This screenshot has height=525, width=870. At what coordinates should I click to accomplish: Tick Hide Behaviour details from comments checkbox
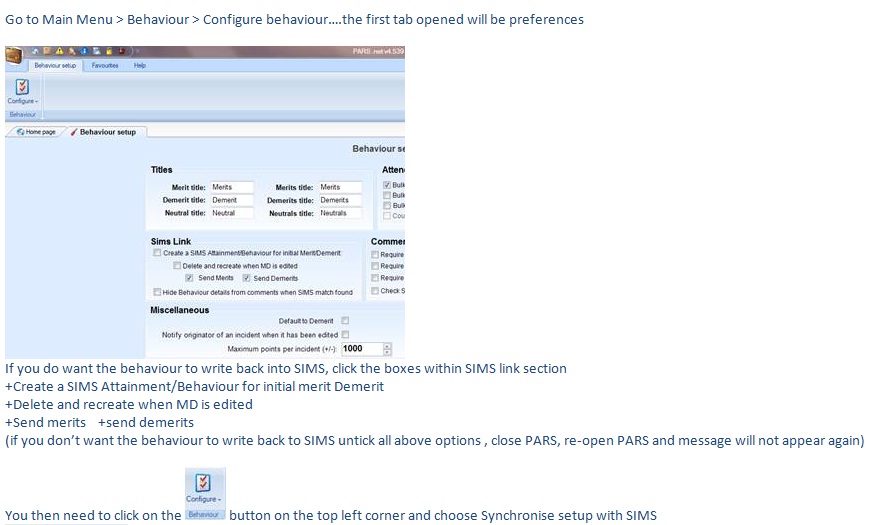(x=158, y=292)
